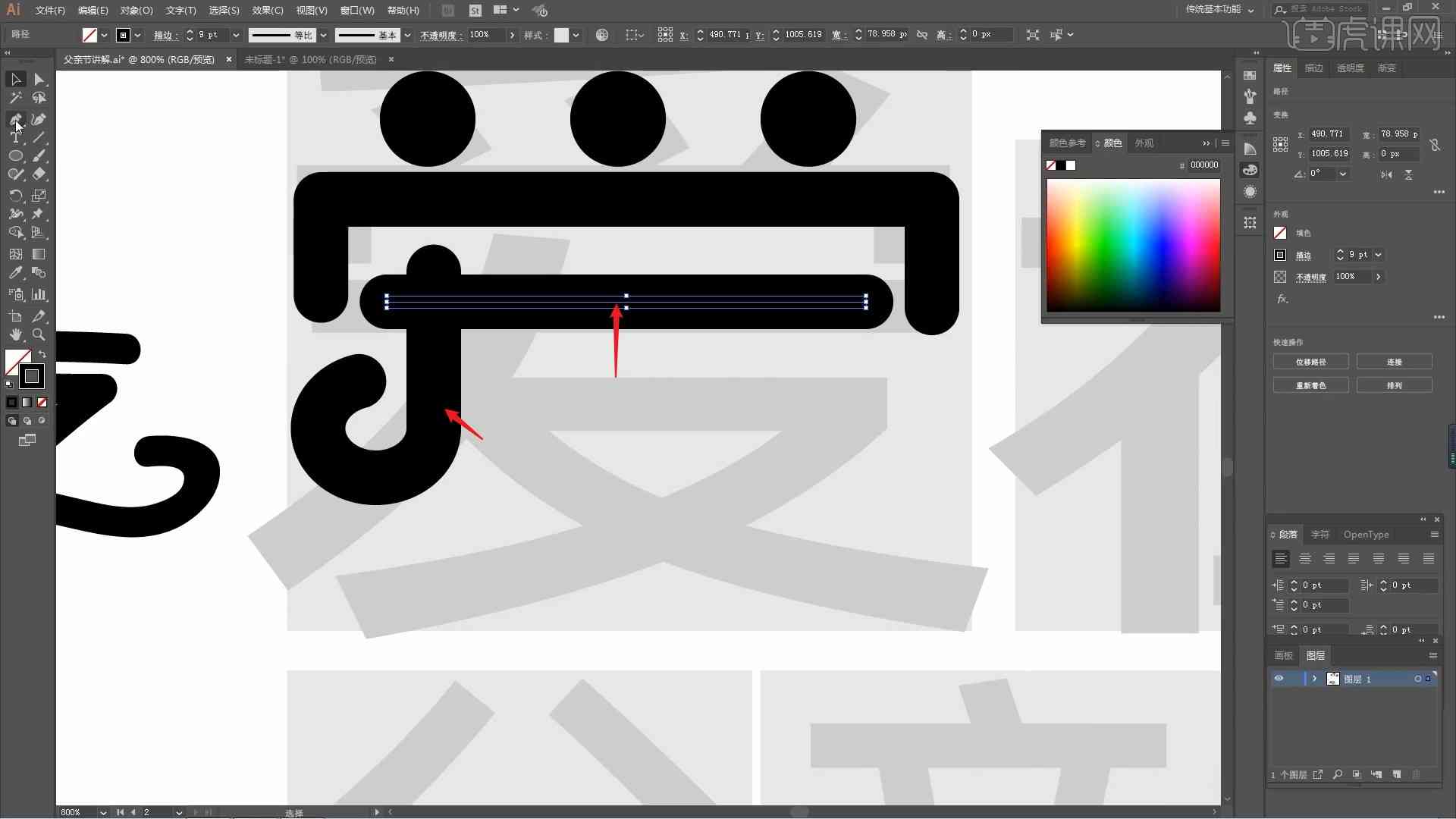Screen dimensions: 1456x819
Task: Click 重新着色 quick action button
Action: tap(1311, 386)
